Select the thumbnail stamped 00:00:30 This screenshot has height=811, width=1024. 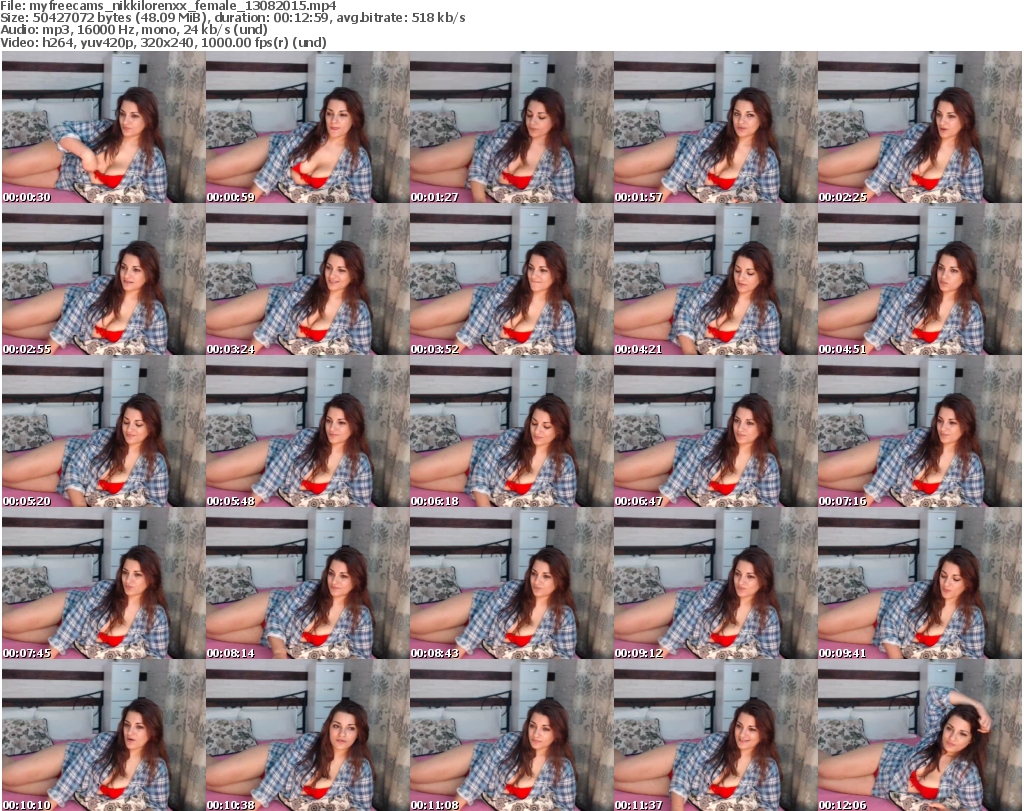tap(103, 127)
